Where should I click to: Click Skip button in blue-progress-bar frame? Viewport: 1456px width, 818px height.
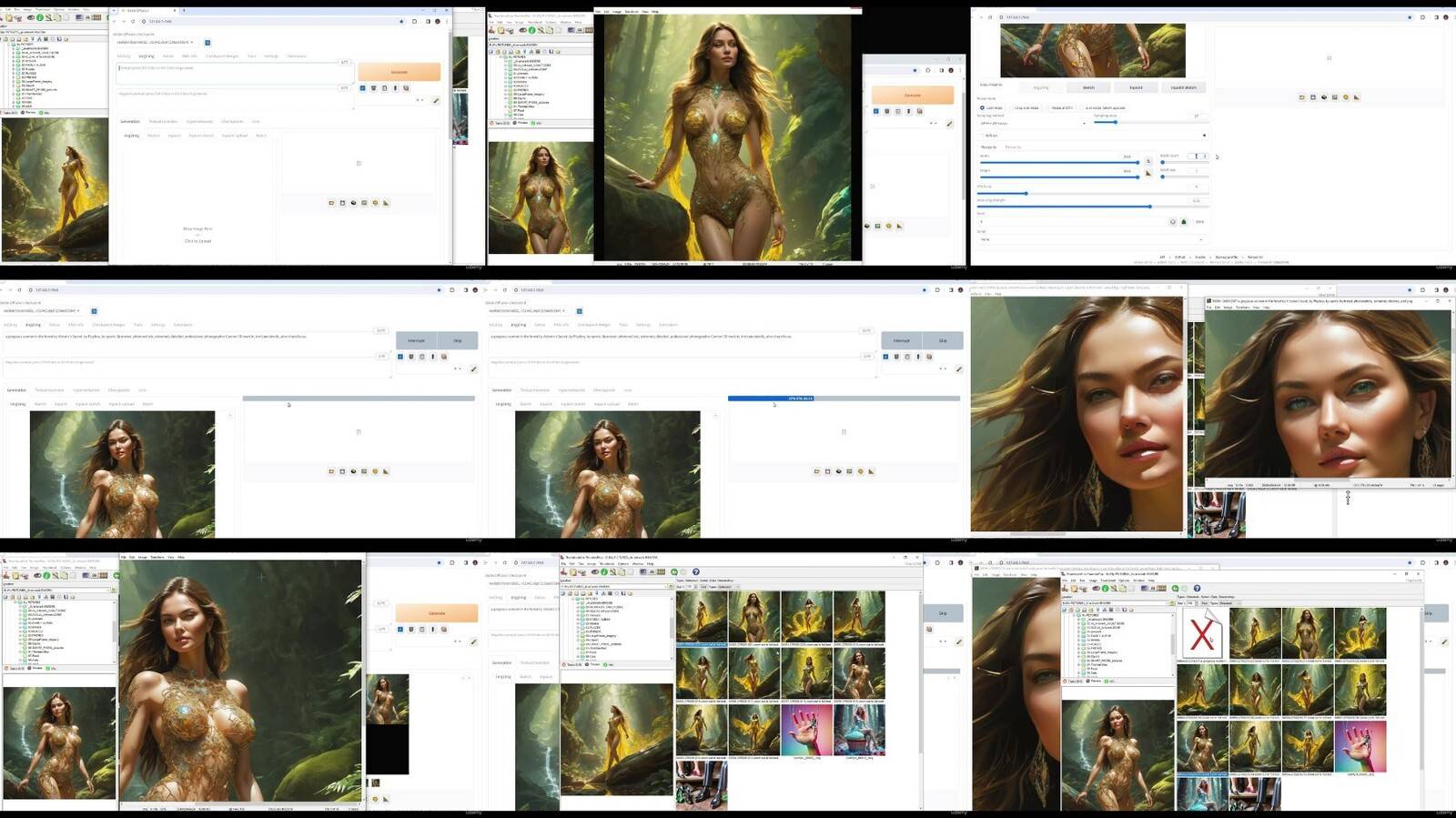click(943, 340)
